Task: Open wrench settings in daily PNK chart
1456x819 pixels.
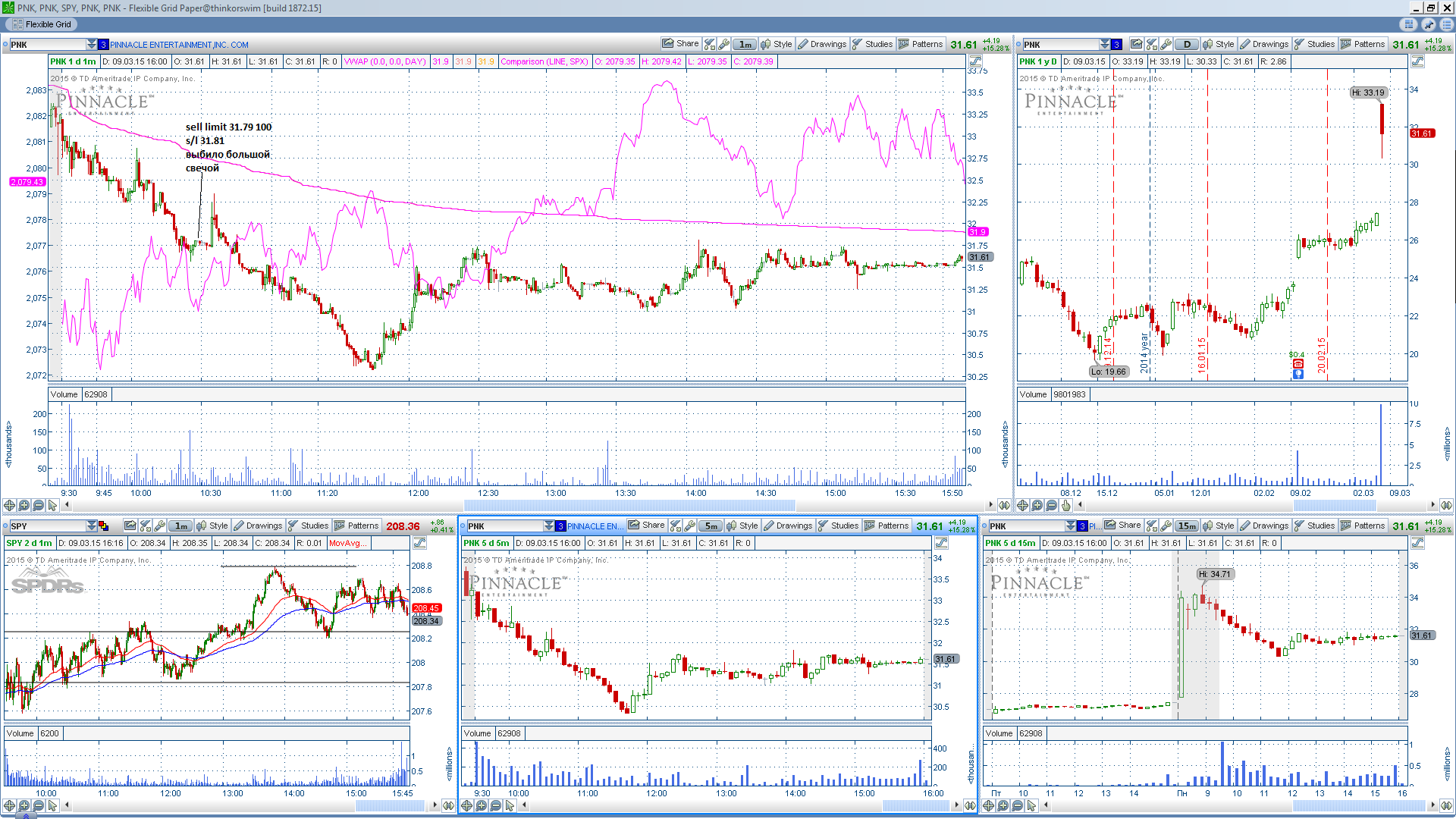Action: tap(1166, 44)
